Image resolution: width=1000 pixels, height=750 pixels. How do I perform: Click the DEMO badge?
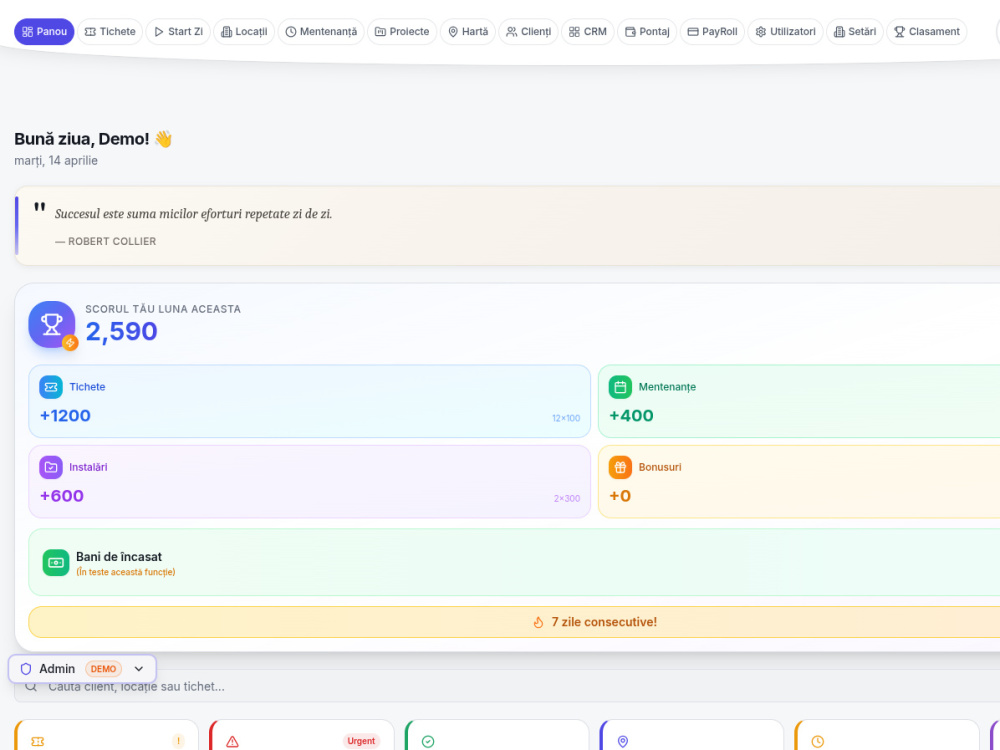pyautogui.click(x=103, y=669)
